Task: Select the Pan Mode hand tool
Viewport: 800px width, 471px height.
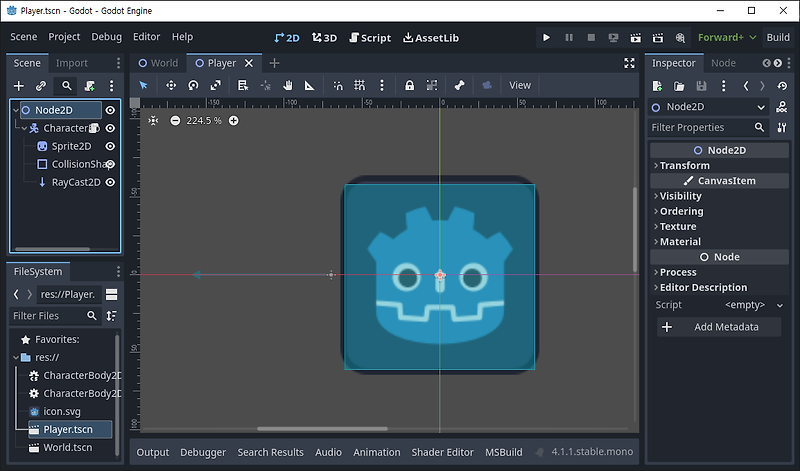Action: [x=288, y=85]
